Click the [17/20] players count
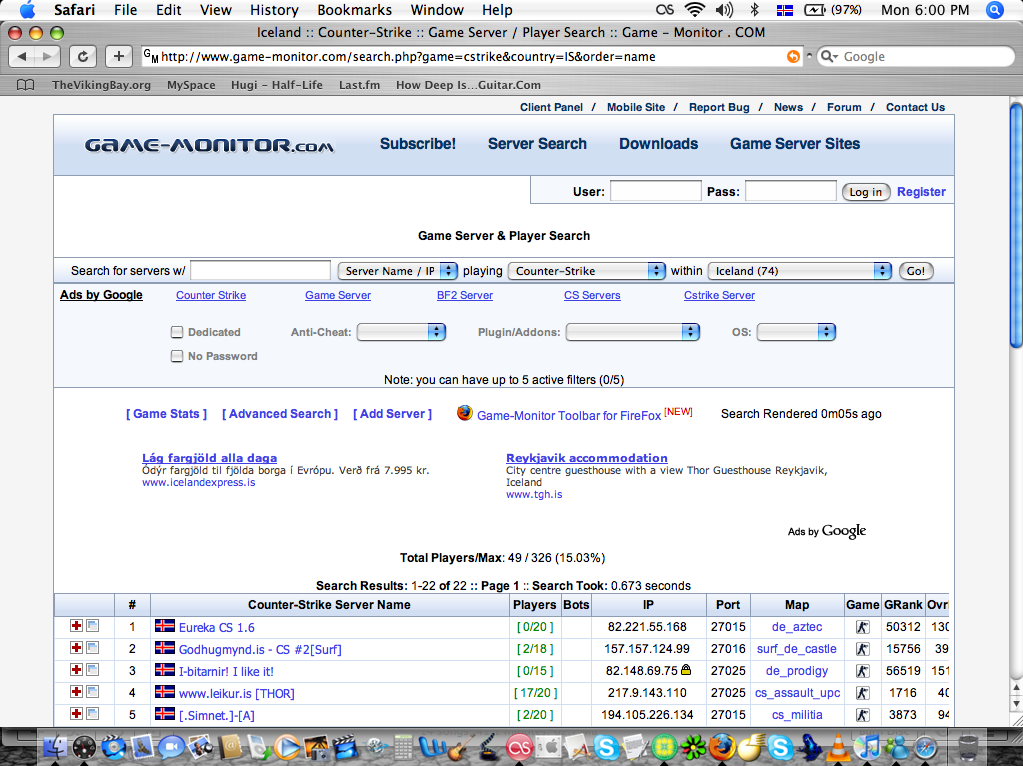1023x766 pixels. [x=535, y=693]
